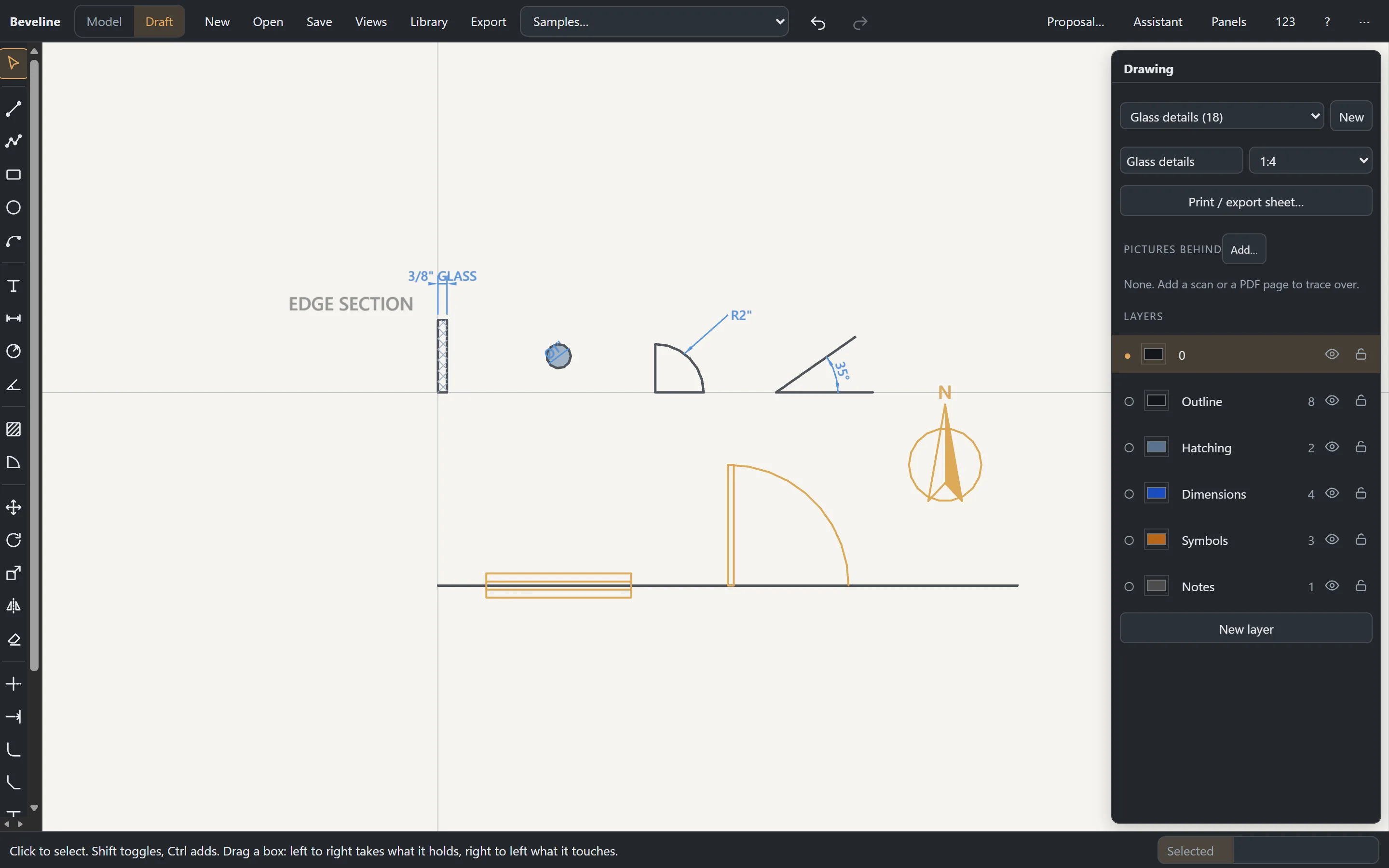1389x868 pixels.
Task: Click the Redo arrow
Action: [860, 22]
